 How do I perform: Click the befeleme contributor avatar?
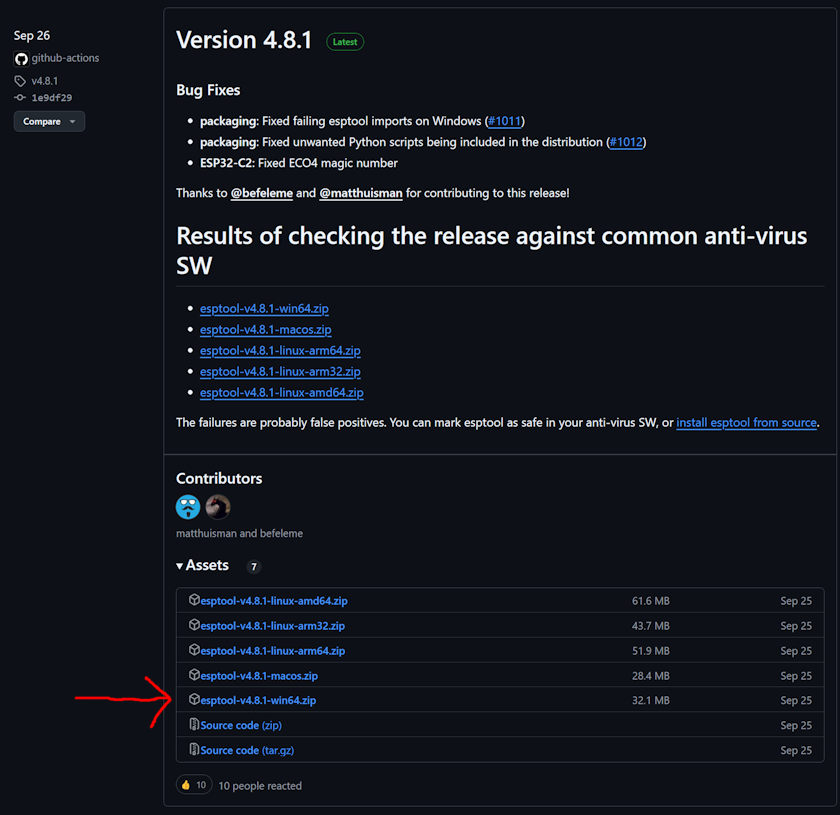tap(218, 507)
